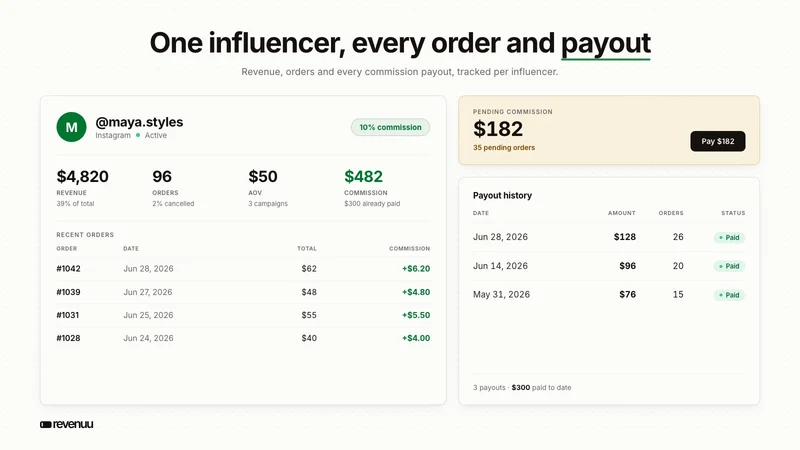Click the Jun 24, 2026 order date
This screenshot has height=450, width=800.
click(148, 338)
